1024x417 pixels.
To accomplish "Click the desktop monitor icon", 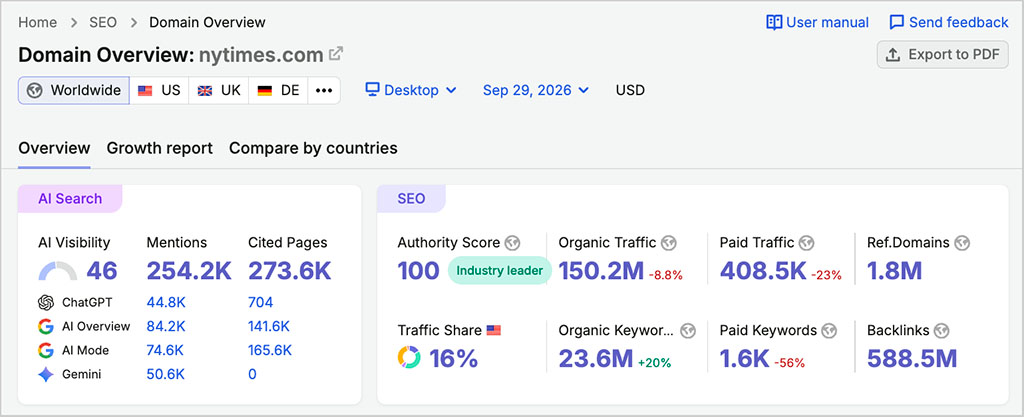I will (x=372, y=89).
